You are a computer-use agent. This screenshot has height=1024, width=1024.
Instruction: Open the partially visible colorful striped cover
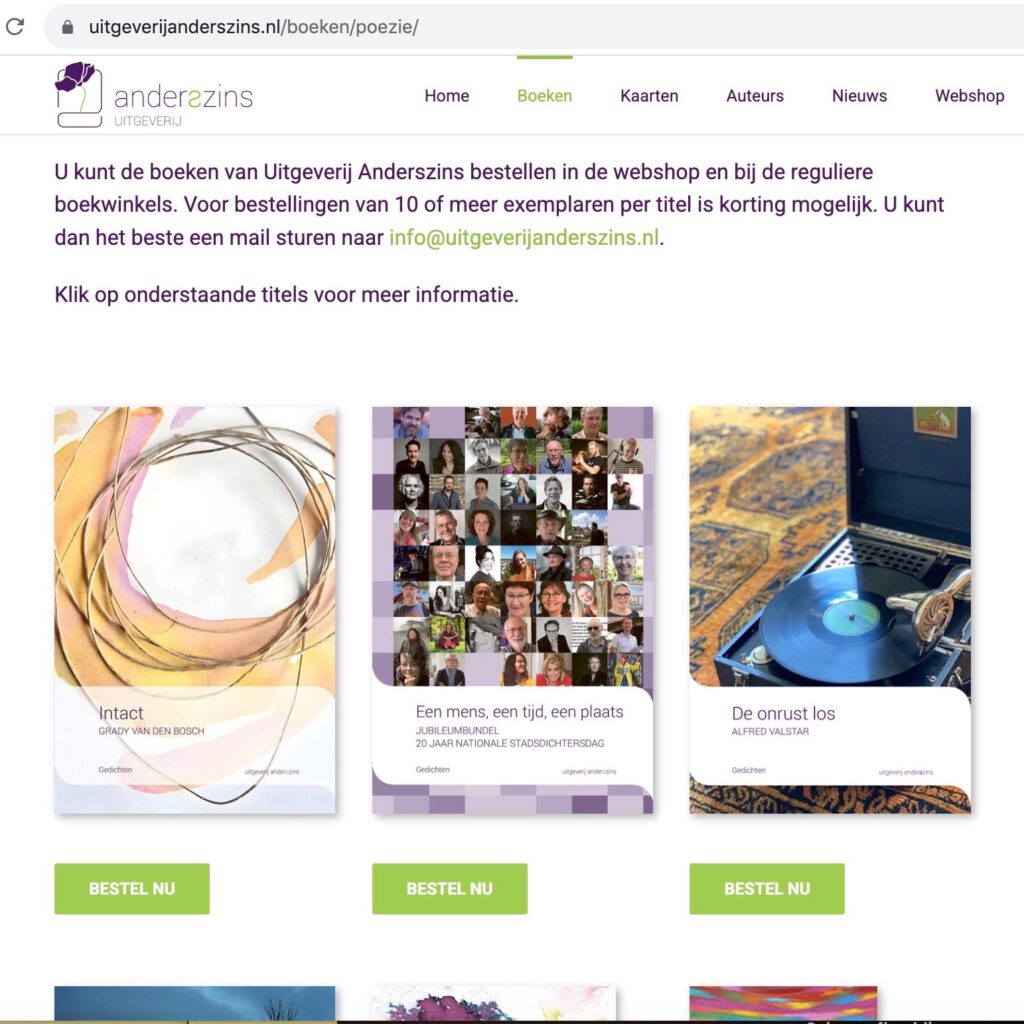coord(783,1004)
